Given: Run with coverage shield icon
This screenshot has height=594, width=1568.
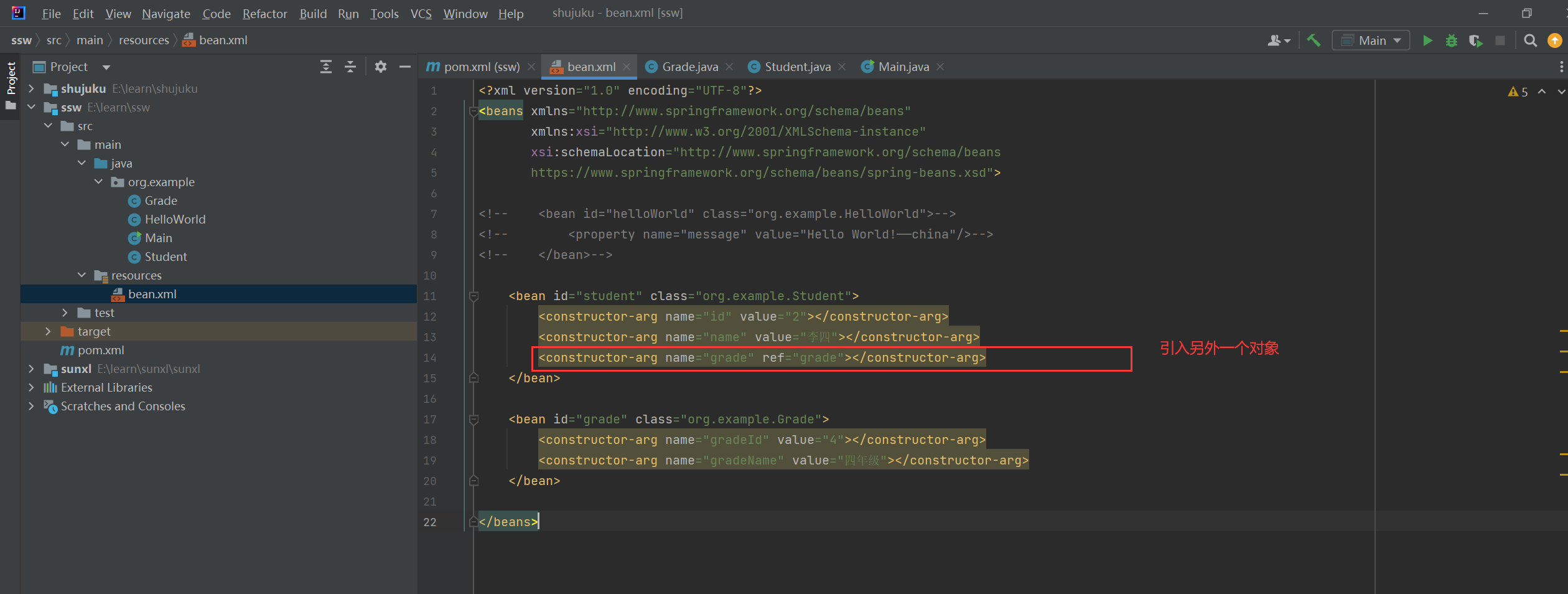Looking at the screenshot, I should pos(1475,40).
